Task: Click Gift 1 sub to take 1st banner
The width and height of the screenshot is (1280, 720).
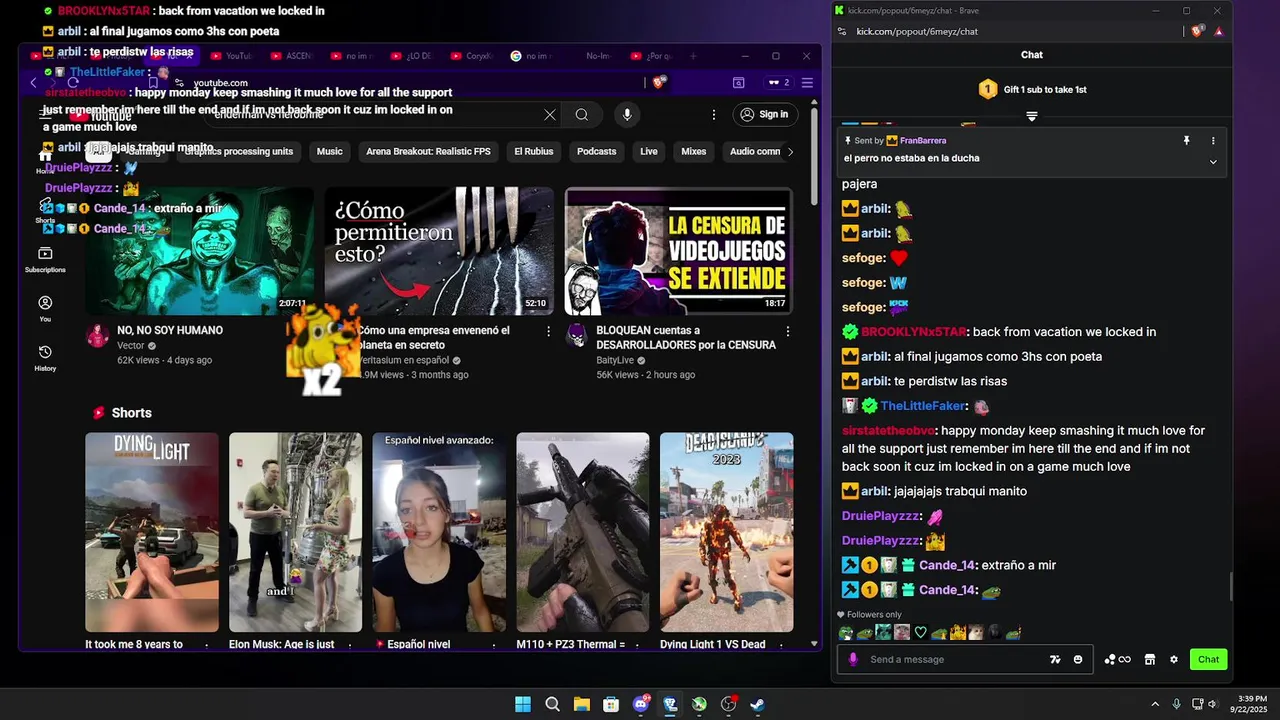Action: pos(1032,89)
